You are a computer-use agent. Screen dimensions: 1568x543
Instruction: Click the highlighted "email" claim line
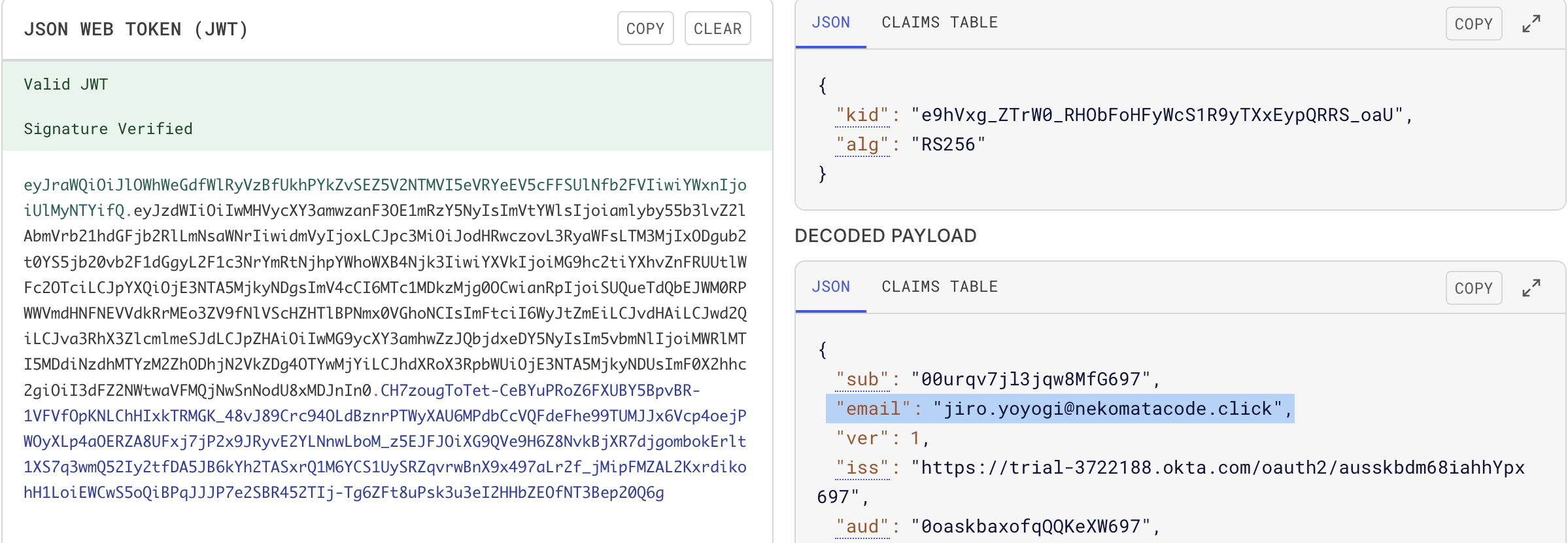pos(1060,409)
